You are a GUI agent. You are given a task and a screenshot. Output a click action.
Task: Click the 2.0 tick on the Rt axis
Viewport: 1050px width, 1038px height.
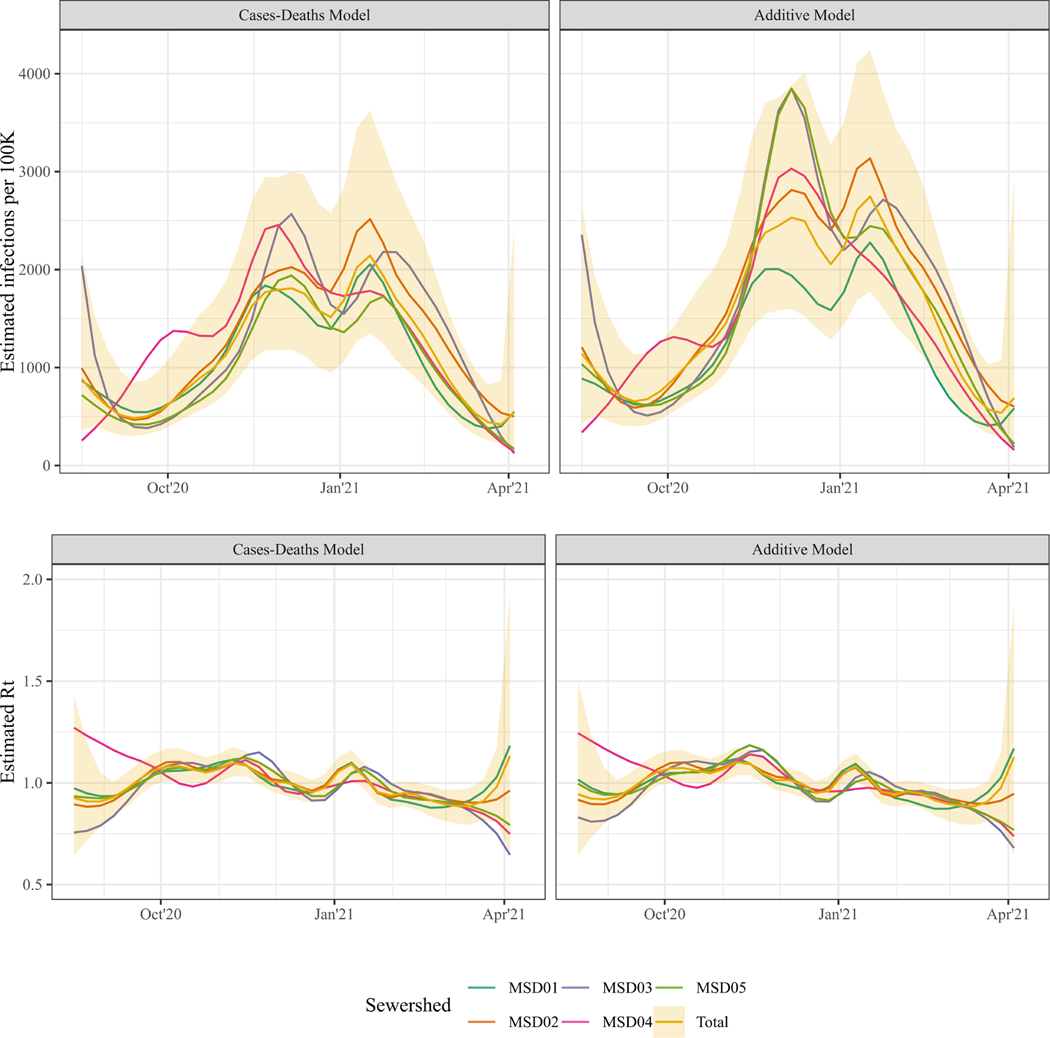[x=37, y=580]
